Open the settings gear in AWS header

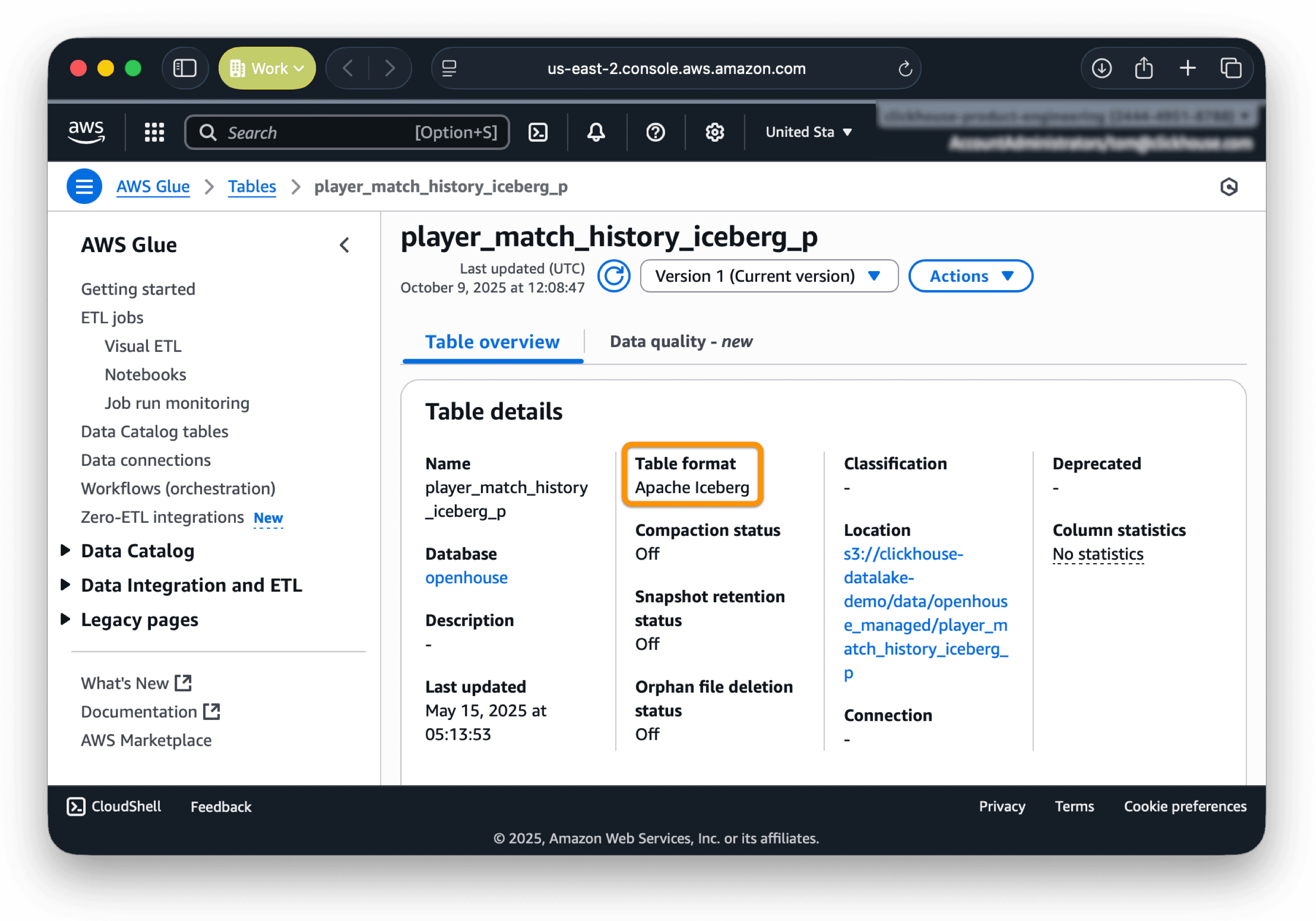click(x=714, y=132)
